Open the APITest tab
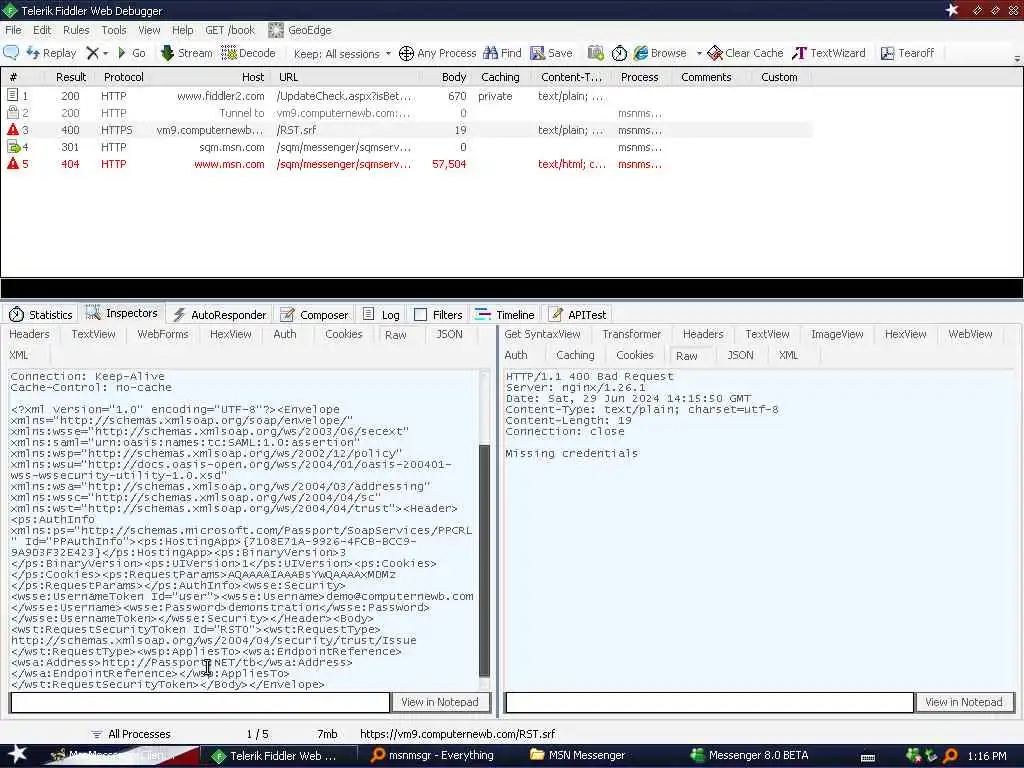This screenshot has height=768, width=1024. click(578, 315)
